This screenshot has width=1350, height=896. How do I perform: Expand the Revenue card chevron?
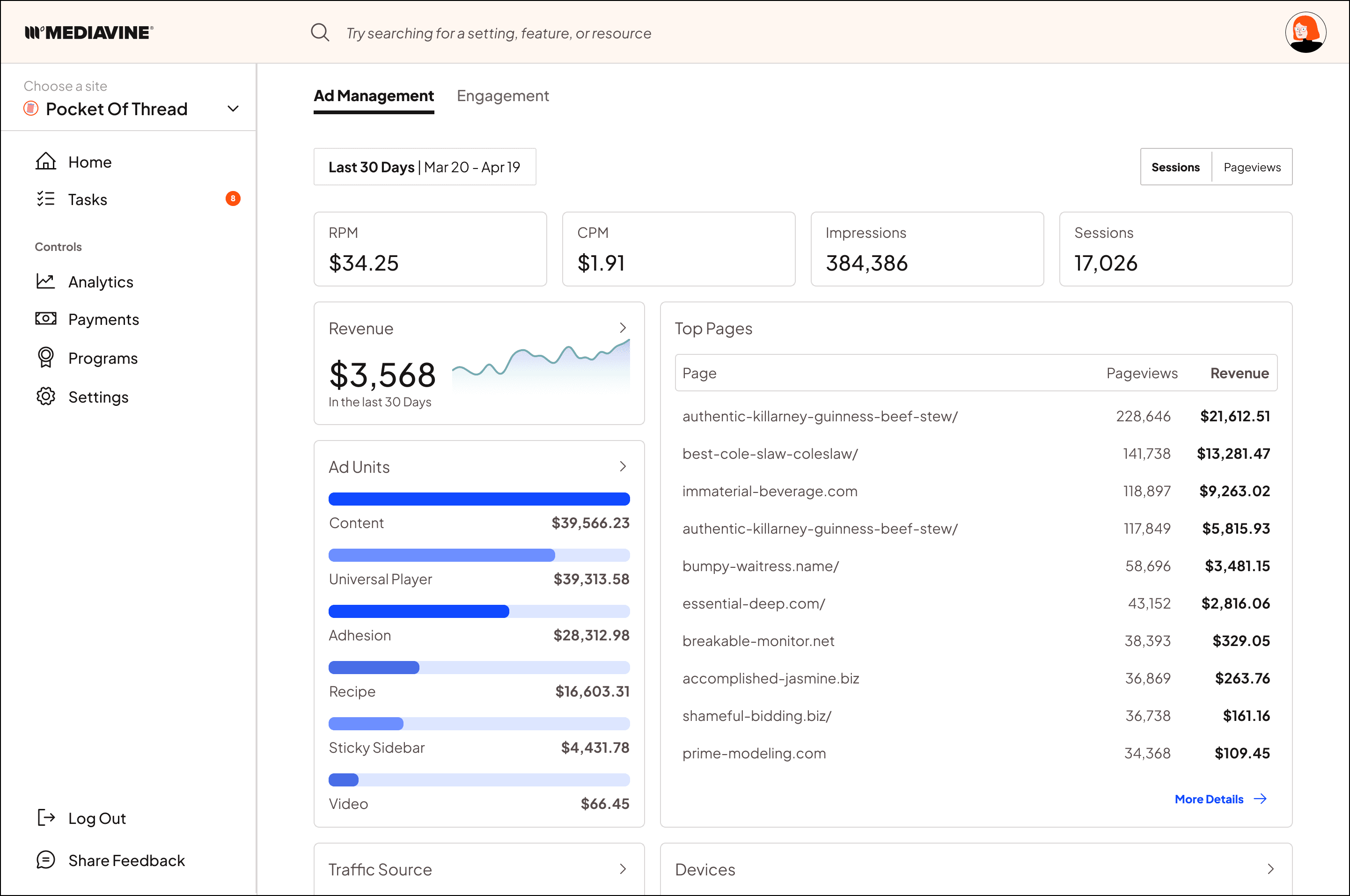623,328
